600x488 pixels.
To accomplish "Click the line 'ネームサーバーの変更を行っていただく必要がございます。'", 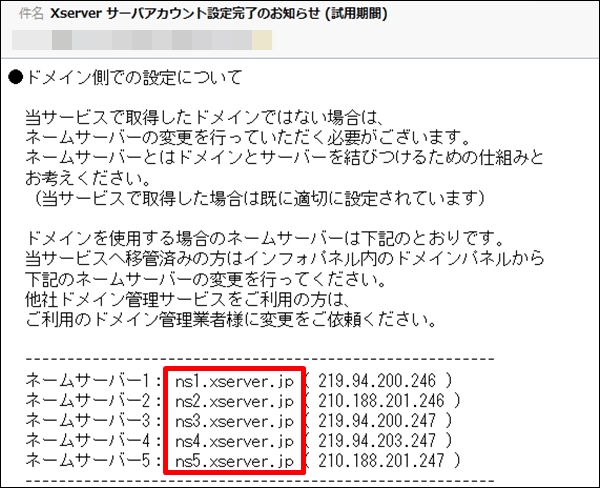I will tap(248, 137).
